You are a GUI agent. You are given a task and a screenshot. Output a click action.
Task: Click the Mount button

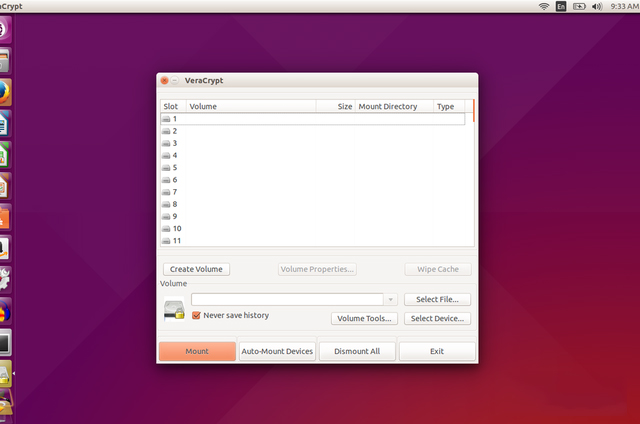pos(197,351)
